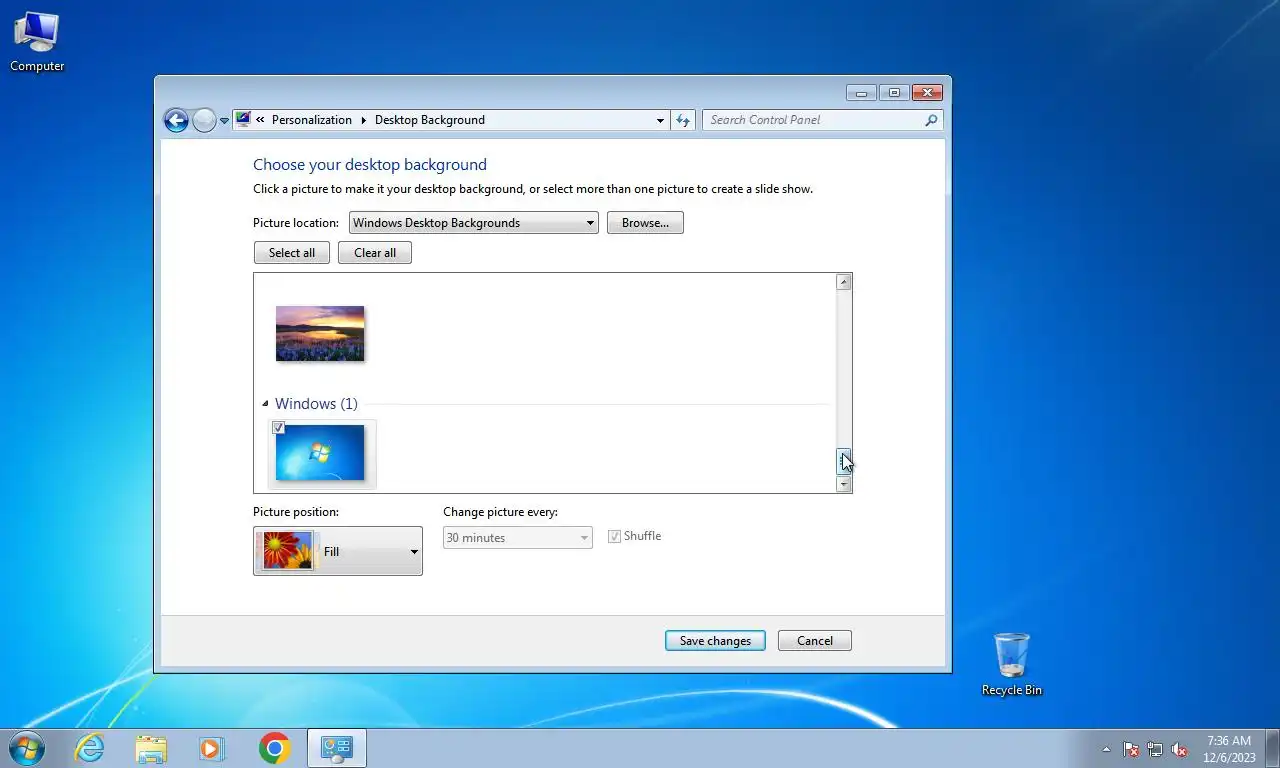Screen dimensions: 1280x768
Task: Click the Control Panel icon in address bar
Action: point(243,120)
